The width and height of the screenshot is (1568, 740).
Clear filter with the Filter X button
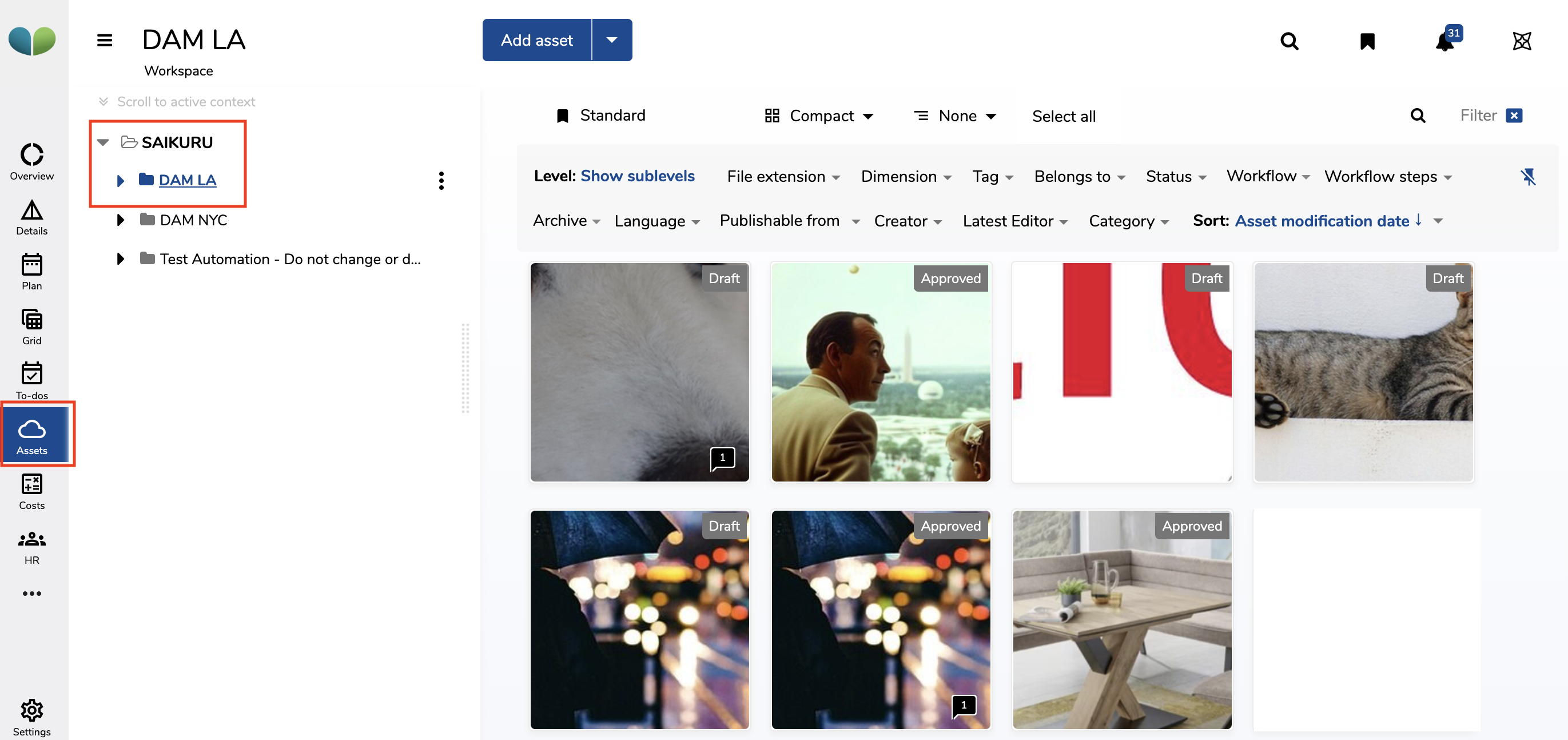pos(1514,116)
